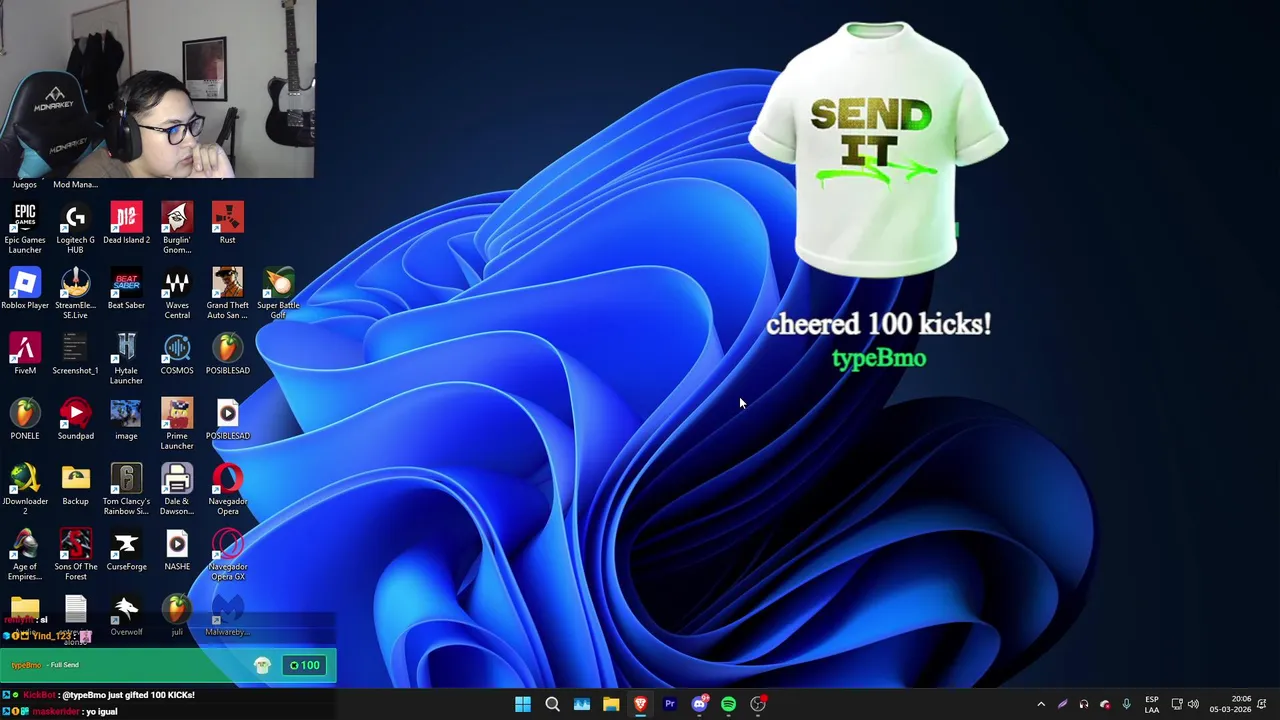Select the Beat Saber desktop icon
Image resolution: width=1280 pixels, height=720 pixels.
point(126,289)
